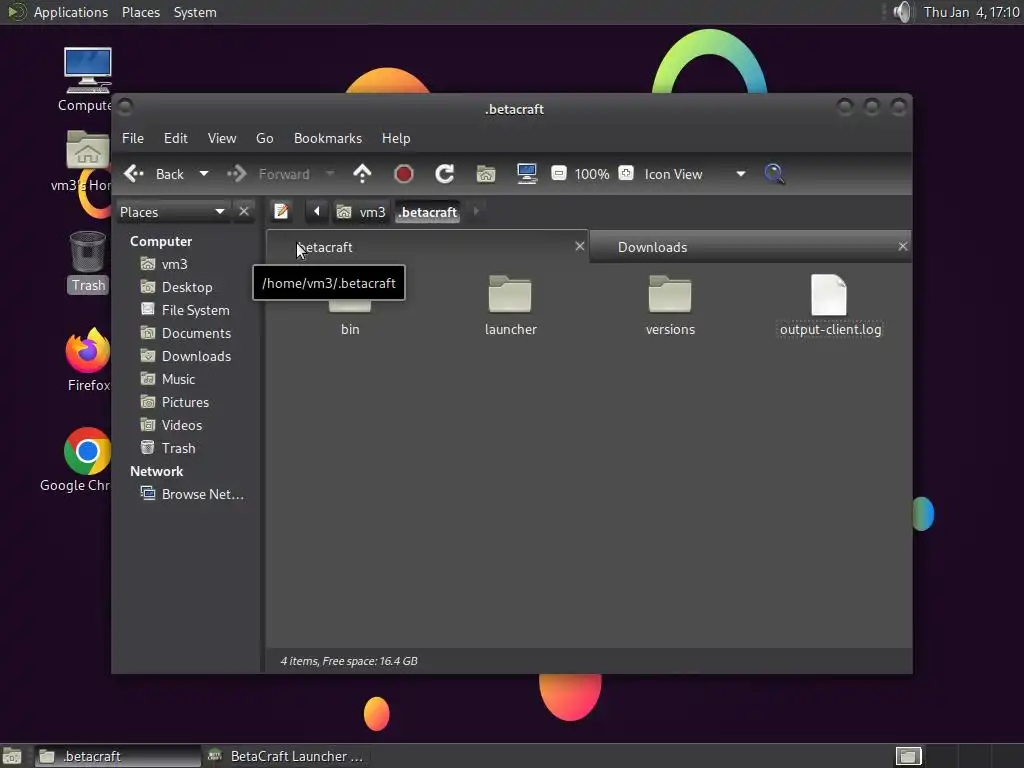Viewport: 1024px width, 768px height.
Task: Select the bin folder label
Action: click(x=350, y=330)
